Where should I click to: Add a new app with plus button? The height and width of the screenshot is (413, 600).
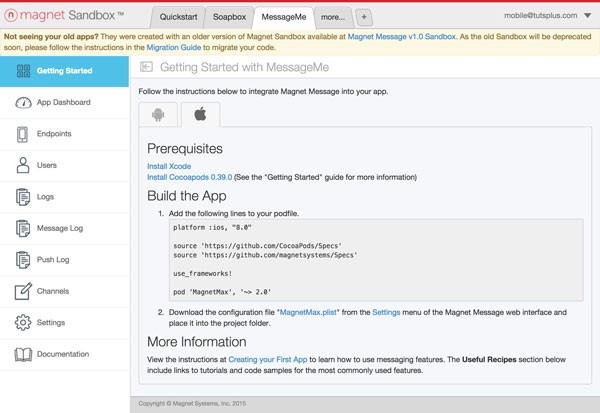(x=364, y=17)
